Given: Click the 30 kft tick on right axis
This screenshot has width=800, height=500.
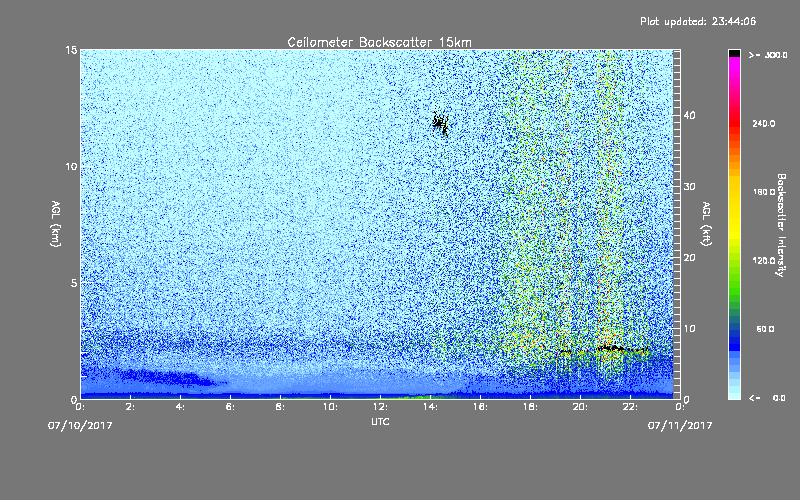Looking at the screenshot, I should click(689, 186).
